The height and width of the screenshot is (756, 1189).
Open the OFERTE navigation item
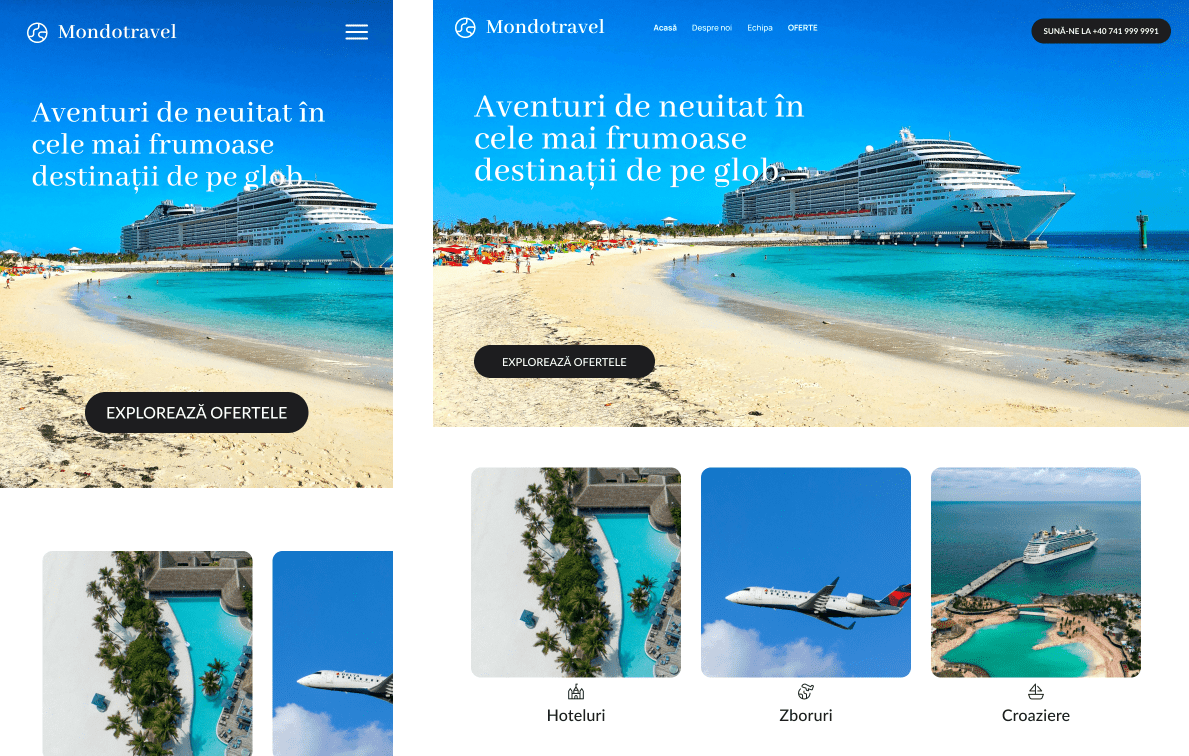pos(802,28)
